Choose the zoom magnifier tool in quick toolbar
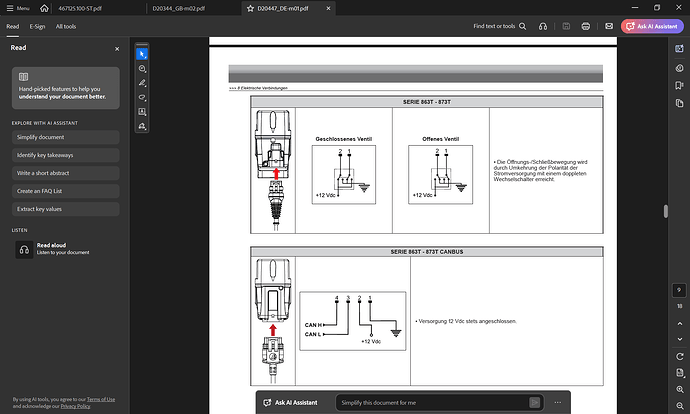The width and height of the screenshot is (690, 414). (x=142, y=69)
